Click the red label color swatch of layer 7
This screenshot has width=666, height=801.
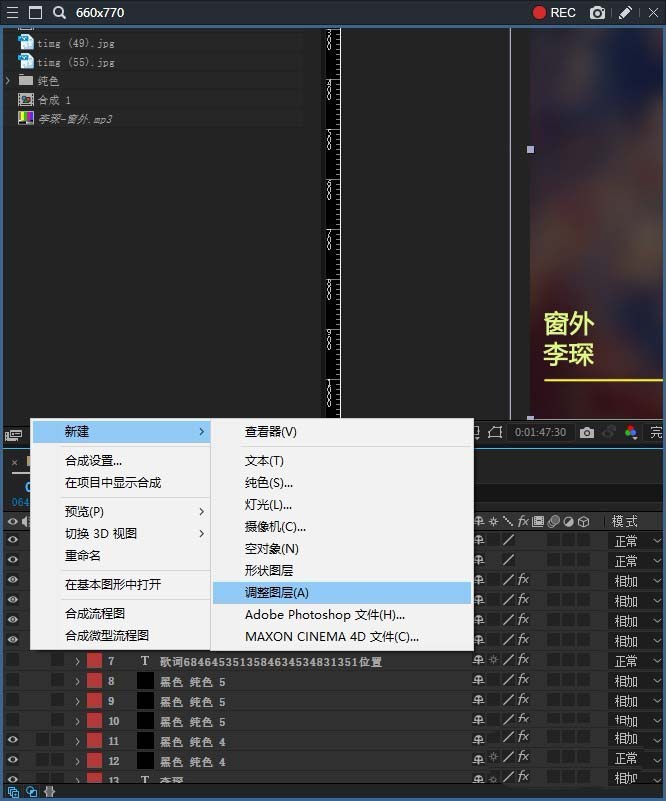pyautogui.click(x=94, y=661)
